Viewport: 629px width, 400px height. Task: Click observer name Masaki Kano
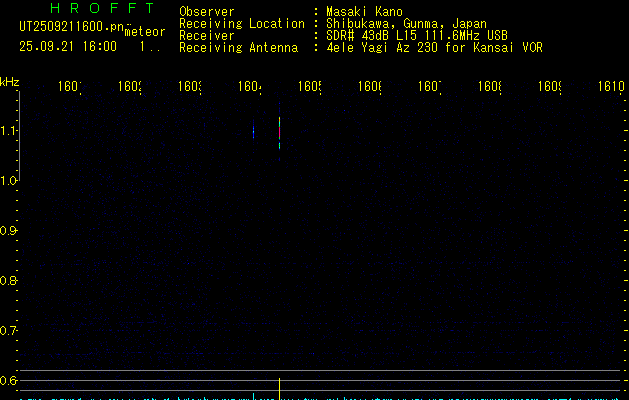(x=364, y=12)
